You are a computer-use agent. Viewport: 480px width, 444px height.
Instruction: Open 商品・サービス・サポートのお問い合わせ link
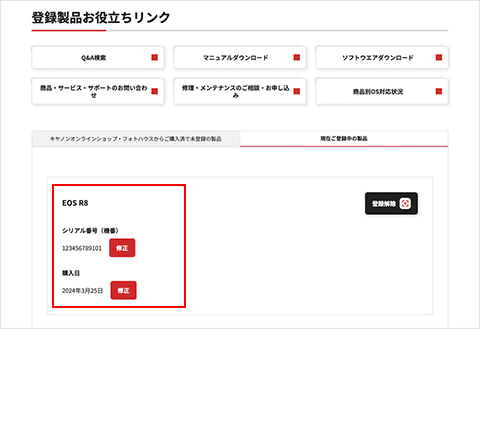coord(98,91)
